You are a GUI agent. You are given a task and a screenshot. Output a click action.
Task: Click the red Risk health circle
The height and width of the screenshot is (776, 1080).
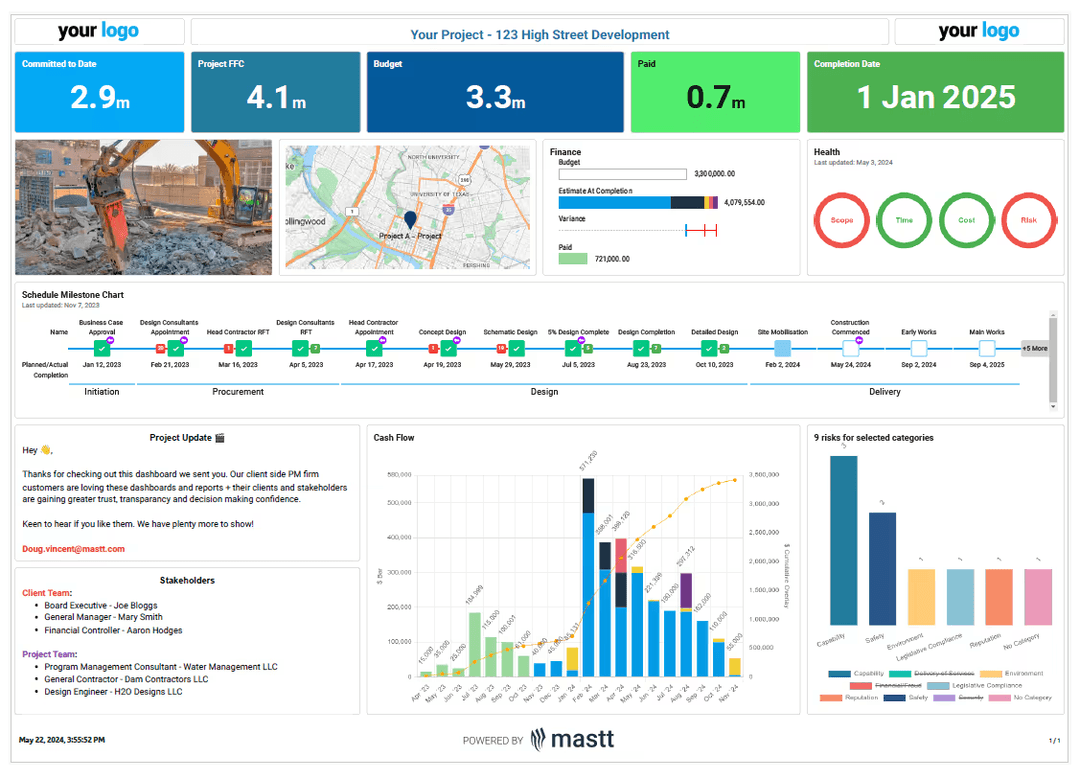[1028, 220]
